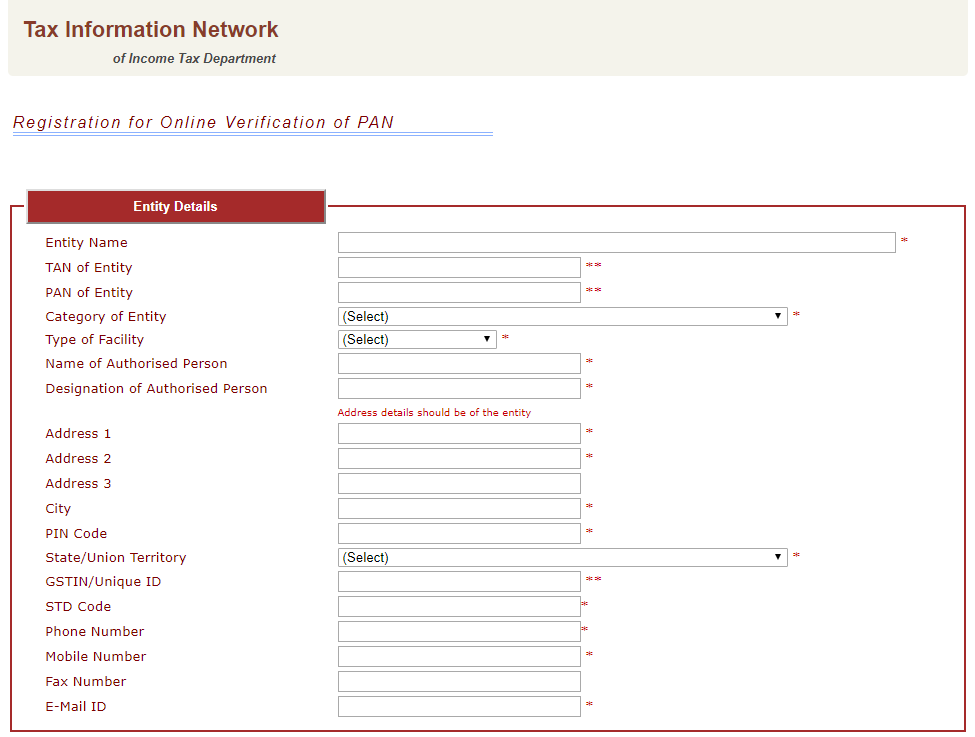Select the STD Code input box

pyautogui.click(x=459, y=606)
